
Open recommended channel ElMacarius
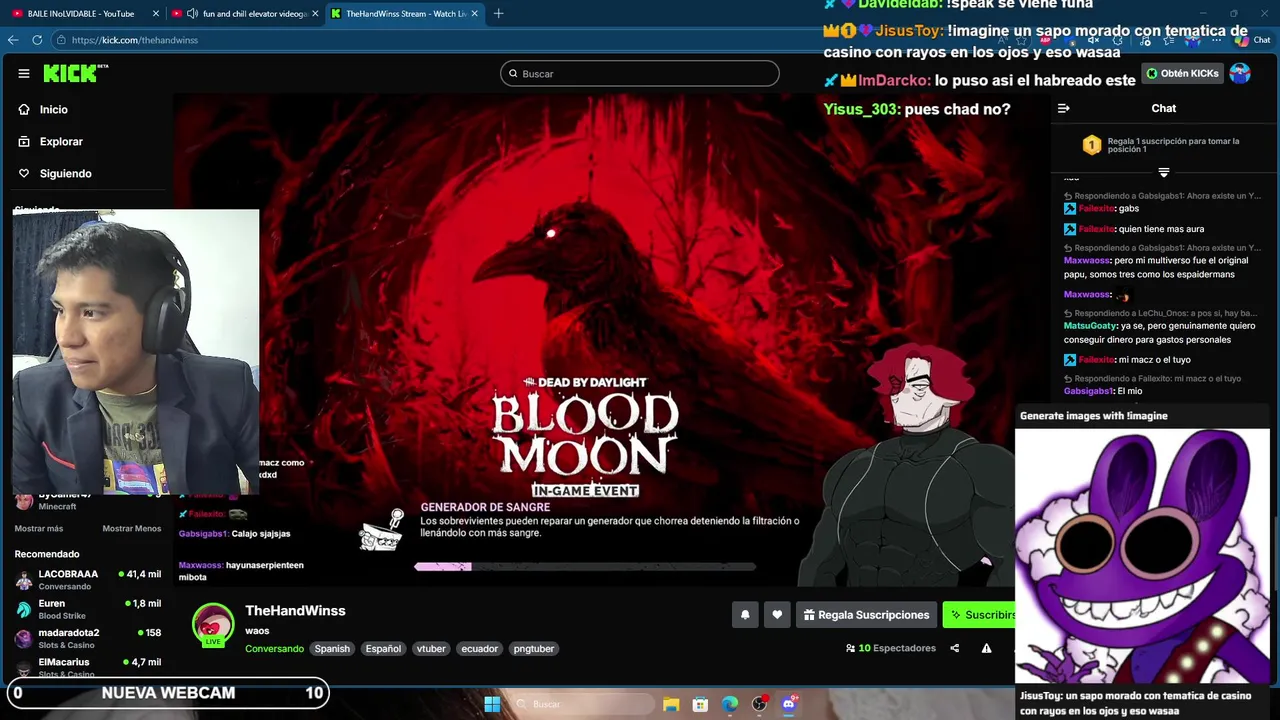(x=88, y=667)
